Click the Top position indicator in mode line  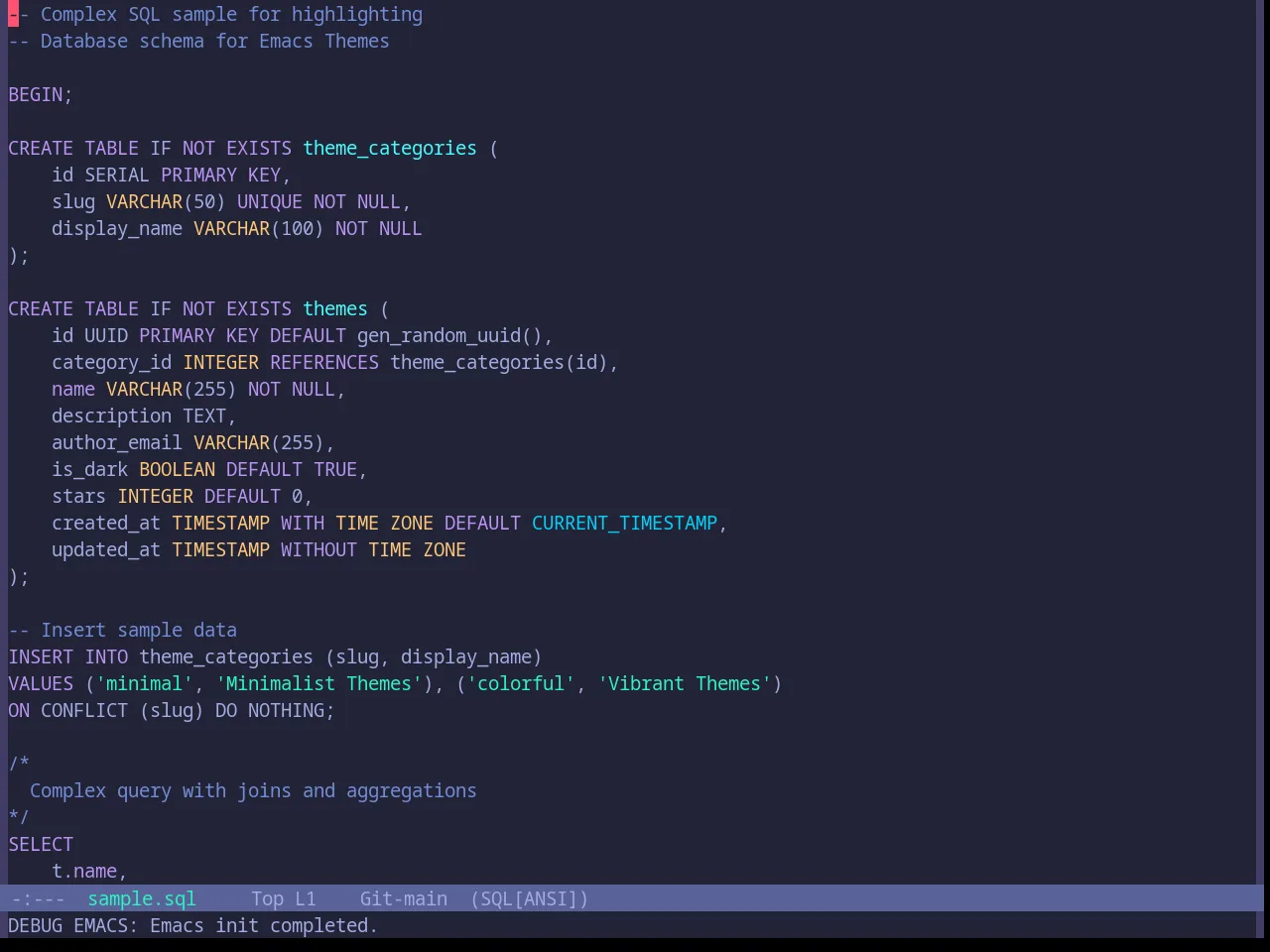point(267,898)
